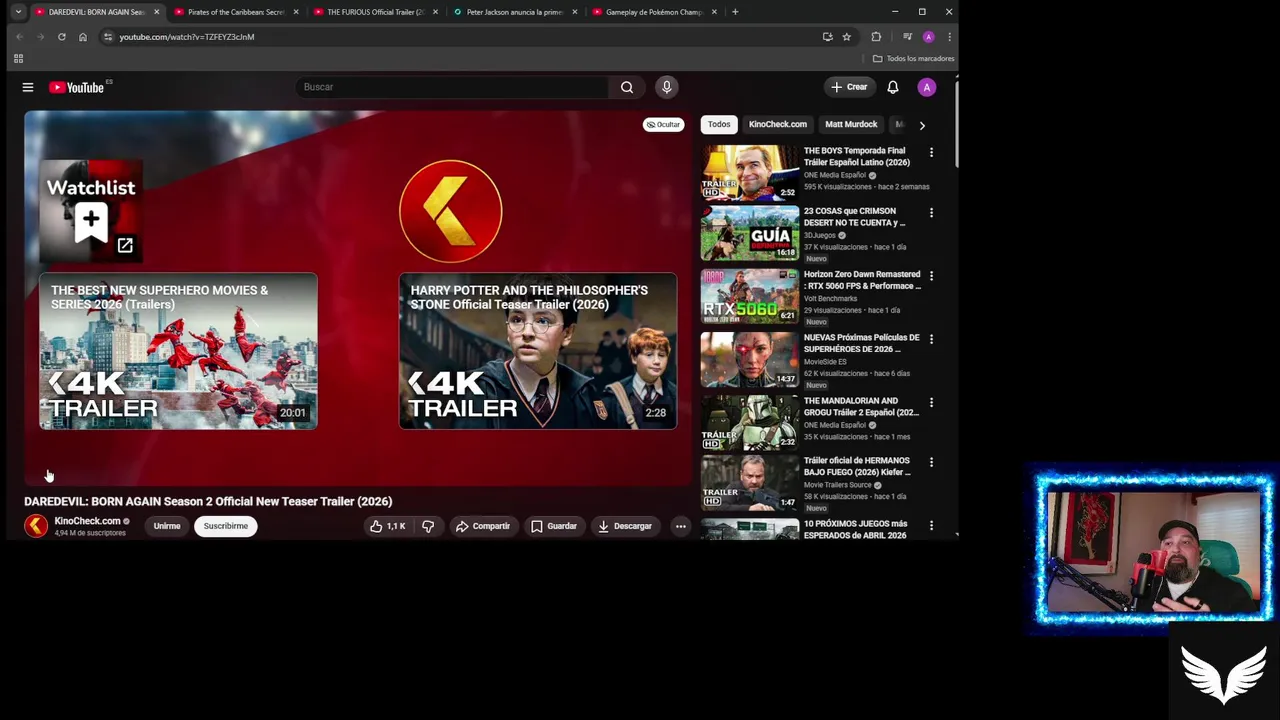
Task: Open the KinoCheck.com channel name link
Action: coord(87,521)
